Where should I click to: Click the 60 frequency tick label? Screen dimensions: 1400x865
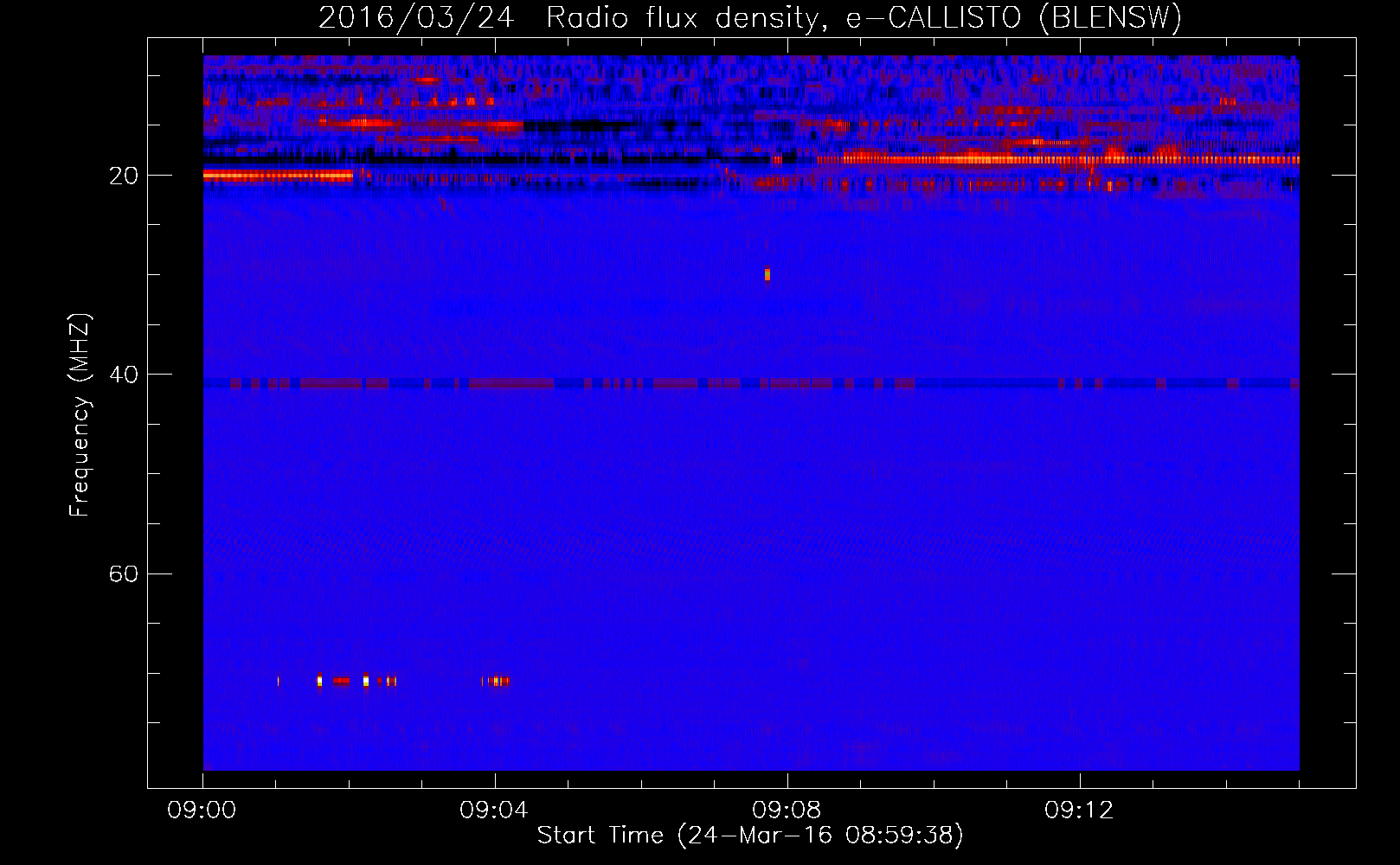click(124, 573)
